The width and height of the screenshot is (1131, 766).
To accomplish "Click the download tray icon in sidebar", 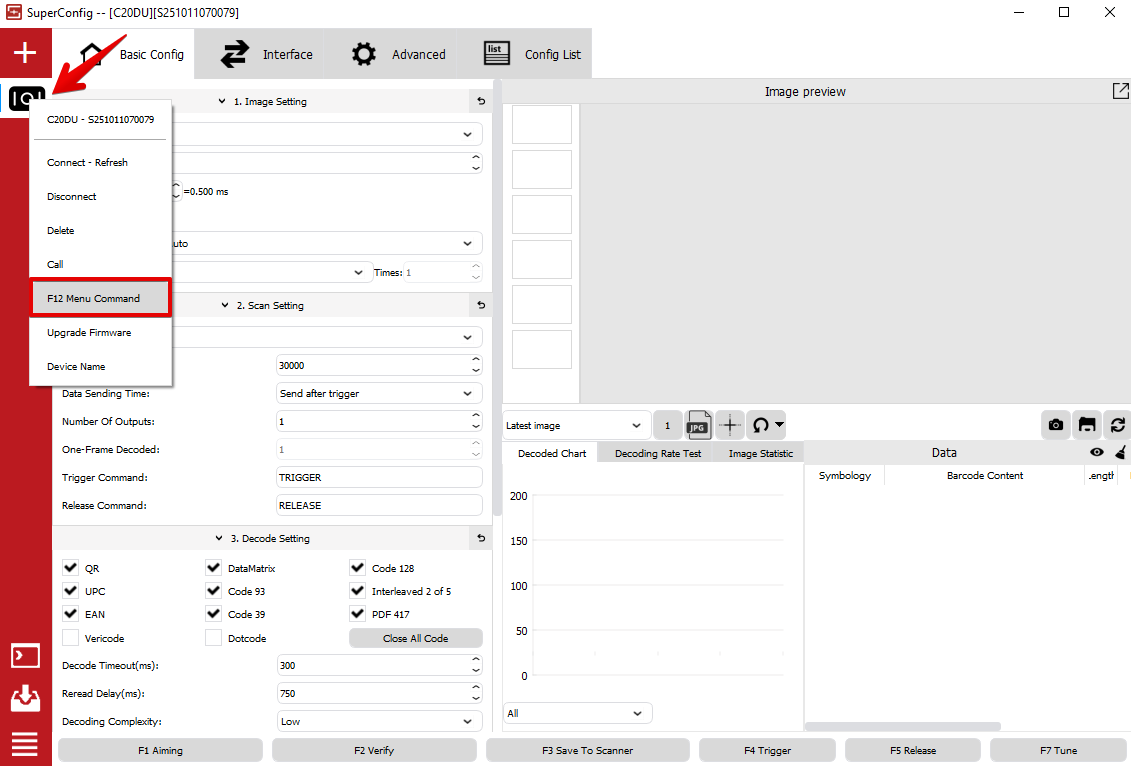I will (25, 699).
